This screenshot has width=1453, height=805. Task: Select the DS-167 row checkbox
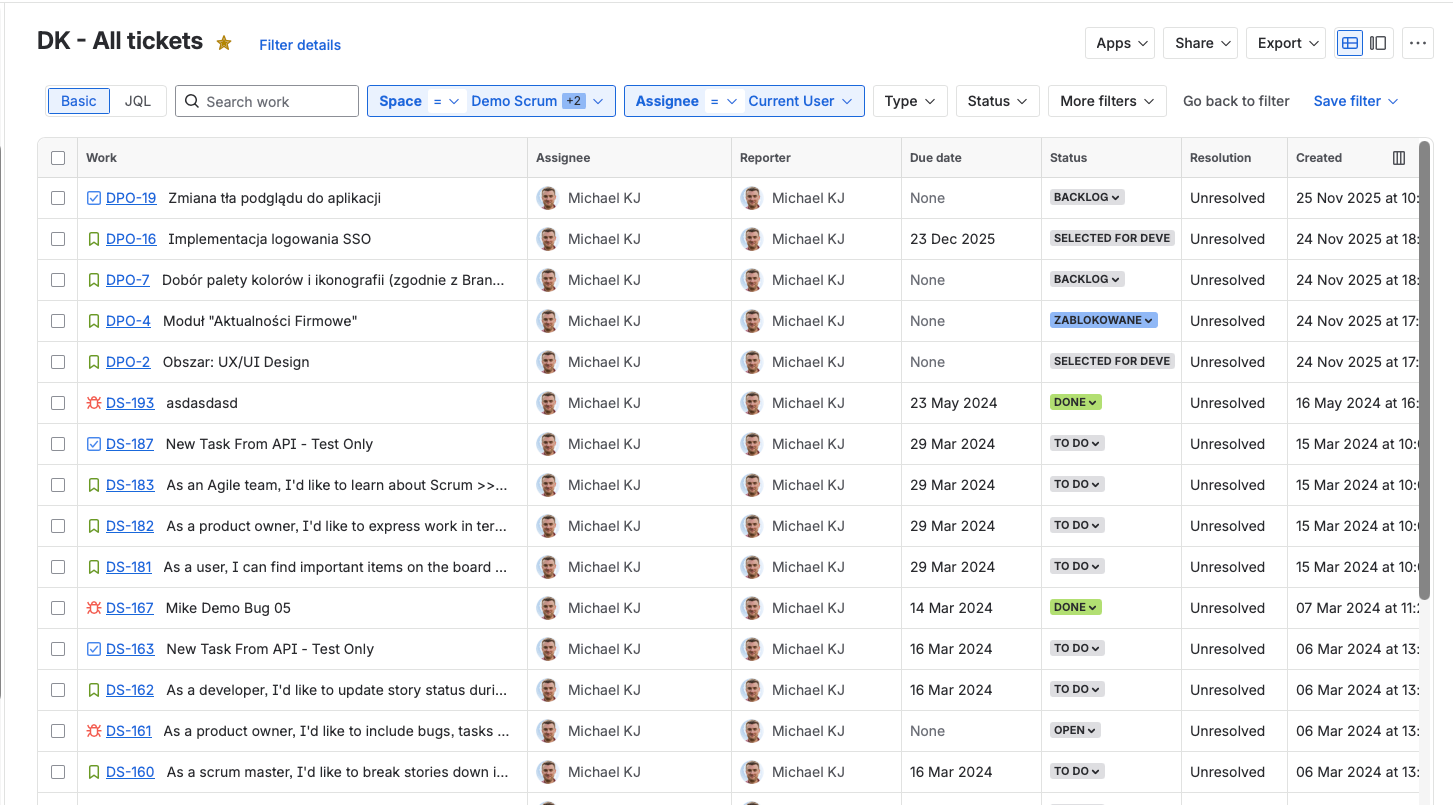(58, 608)
